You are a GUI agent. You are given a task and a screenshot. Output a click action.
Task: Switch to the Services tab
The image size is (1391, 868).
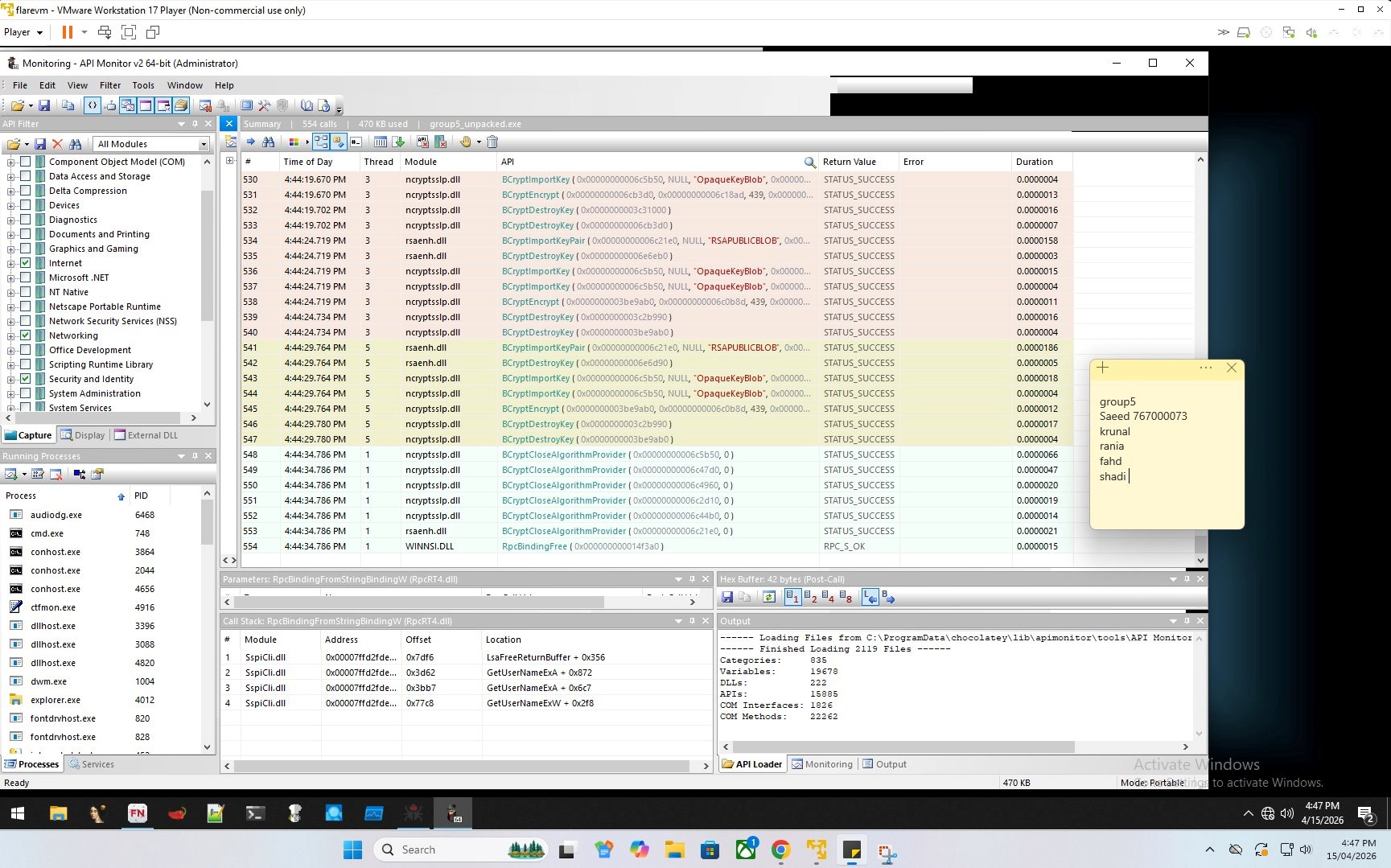(92, 764)
